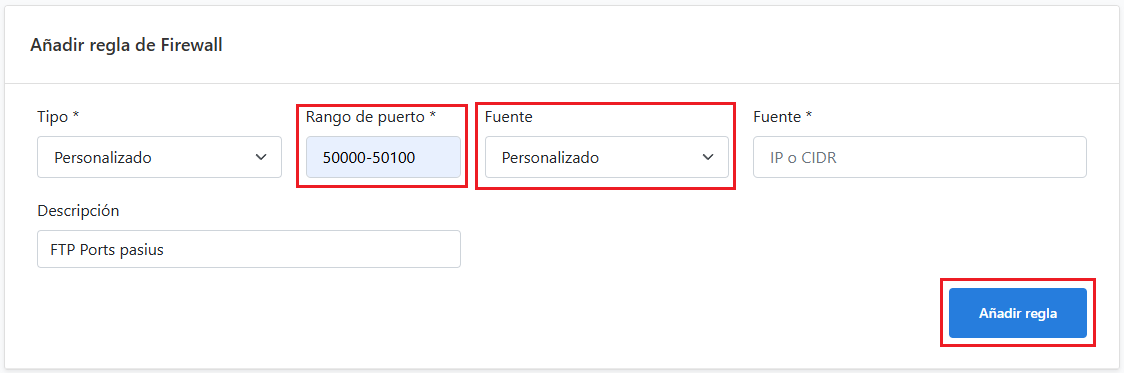Click the 'Tipo *' field label
The height and width of the screenshot is (373, 1124).
57,117
